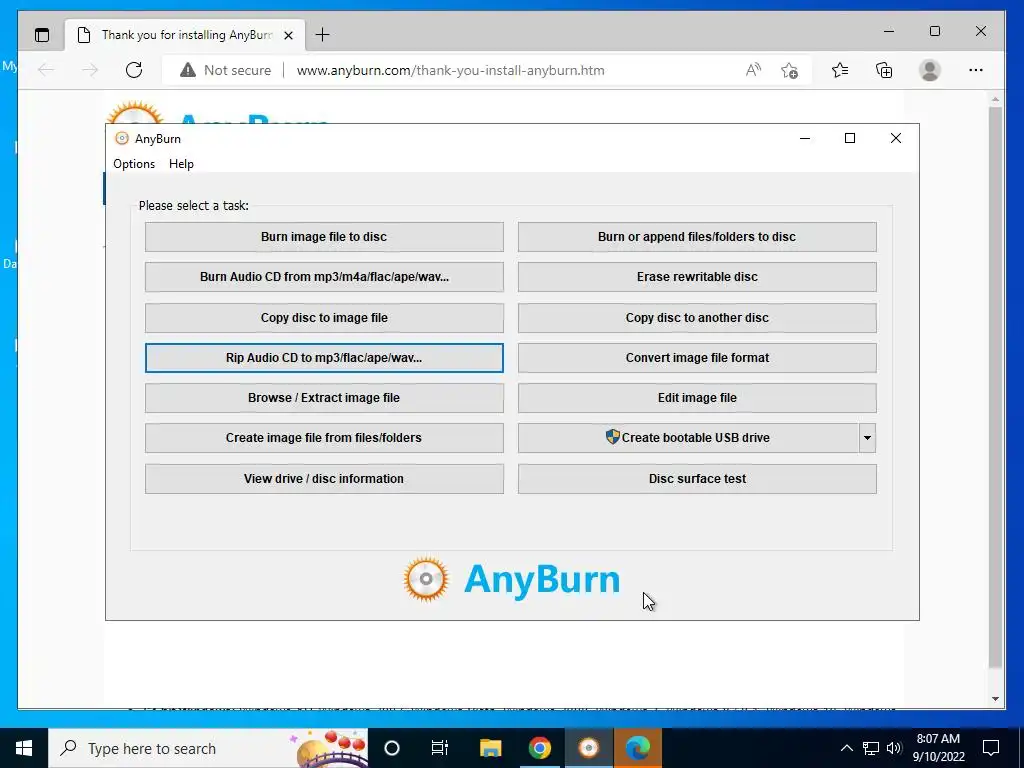Open a new Edge tab
The image size is (1024, 768).
tap(322, 35)
